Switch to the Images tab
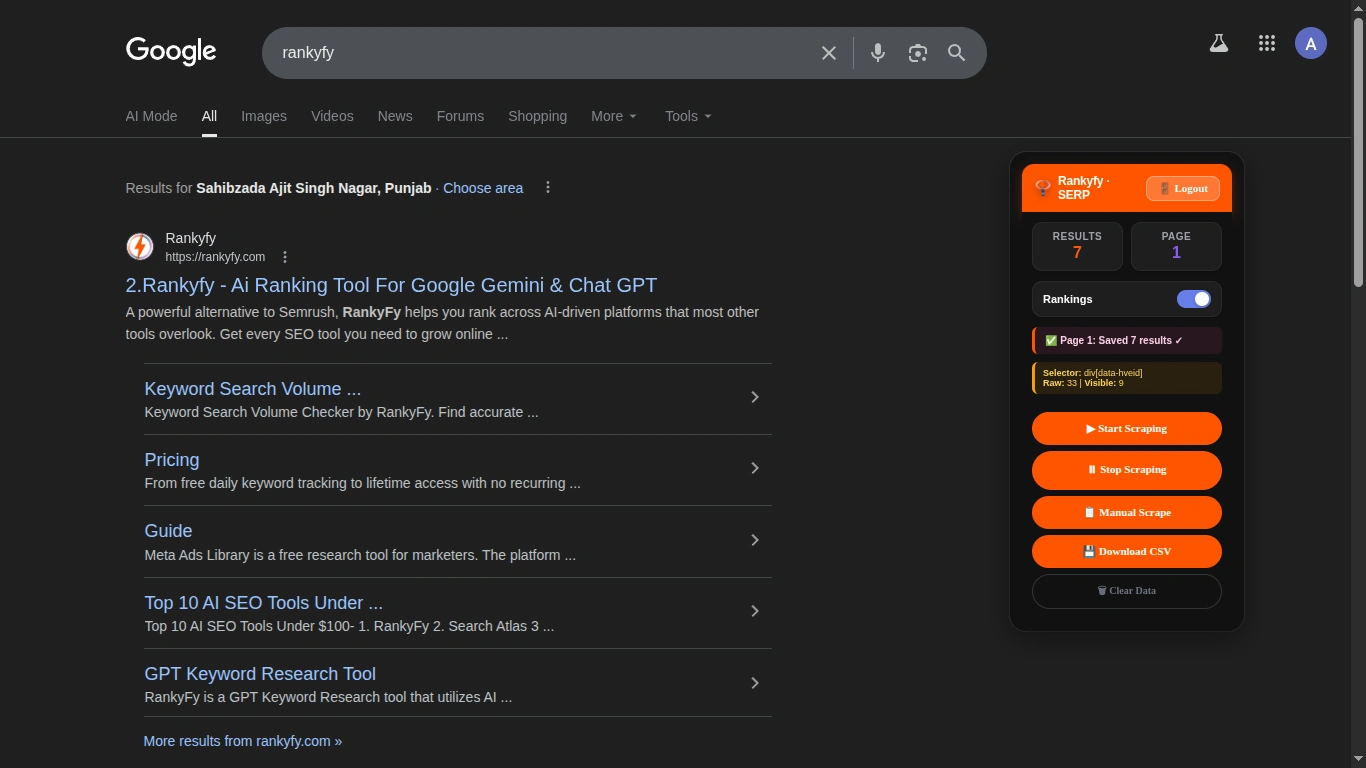1366x768 pixels. coord(264,116)
